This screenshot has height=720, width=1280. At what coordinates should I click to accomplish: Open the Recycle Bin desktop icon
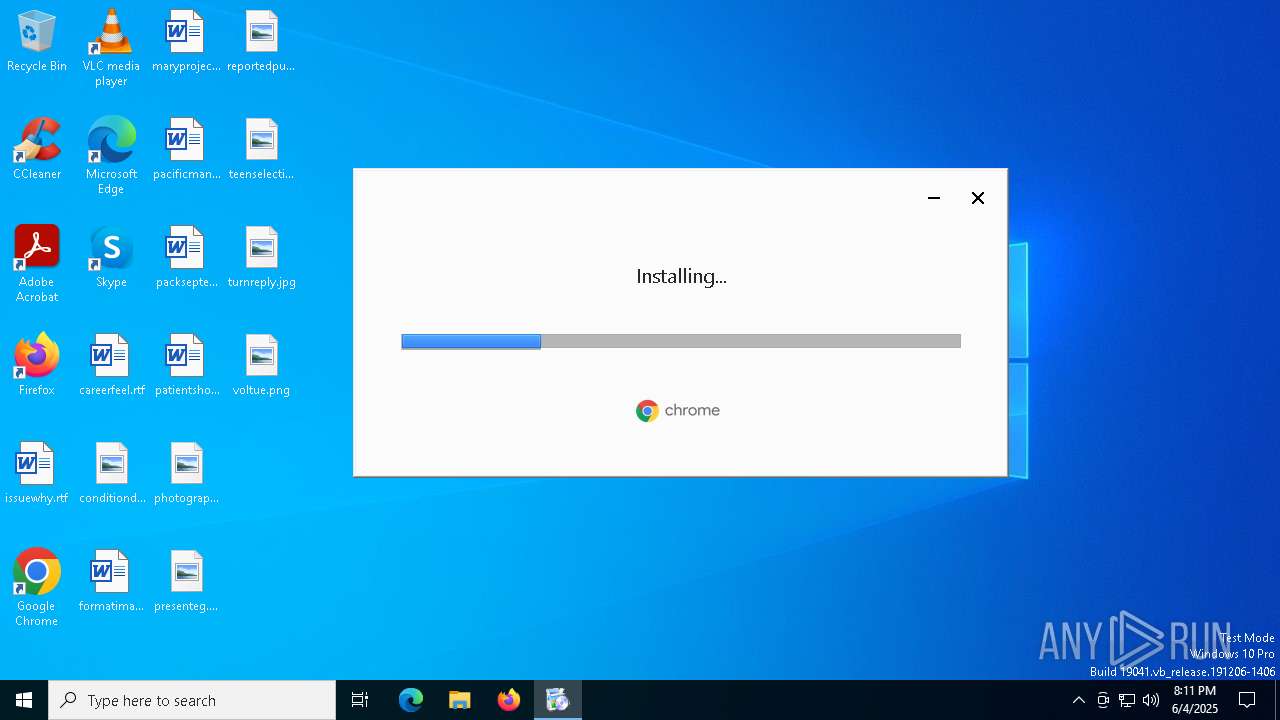(x=37, y=42)
